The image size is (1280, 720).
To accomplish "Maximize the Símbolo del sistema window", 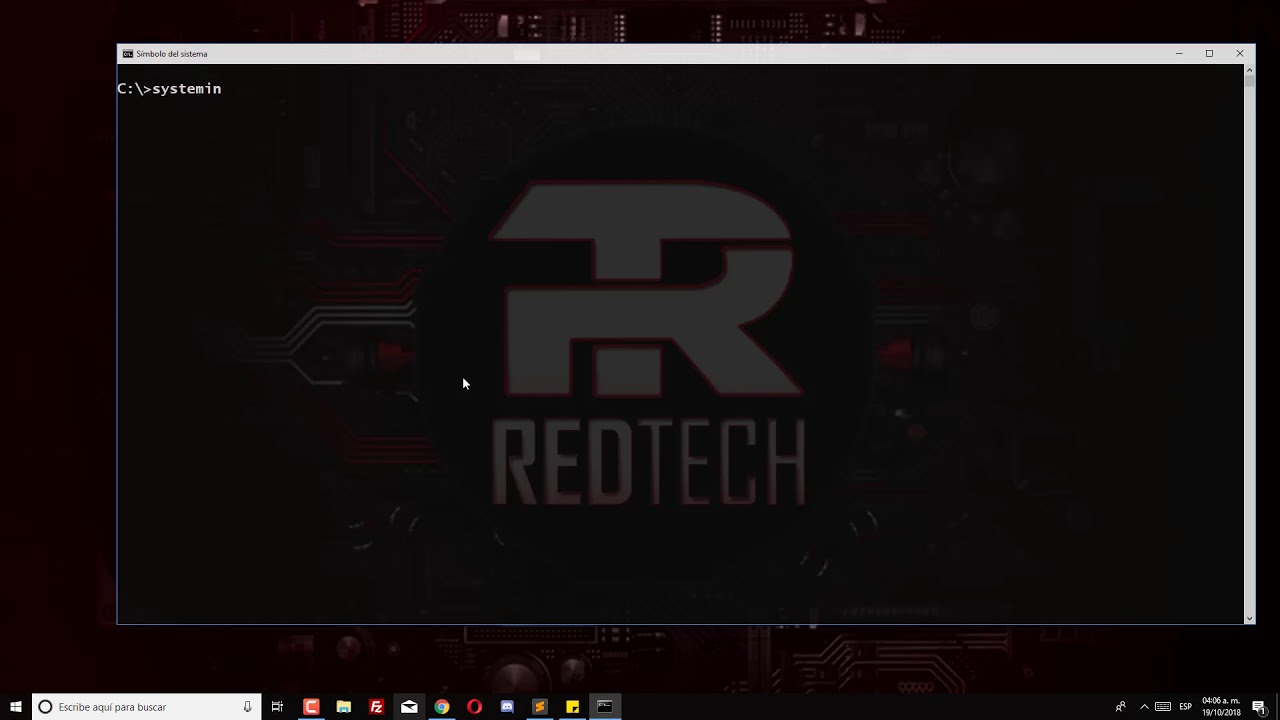I will tap(1209, 54).
